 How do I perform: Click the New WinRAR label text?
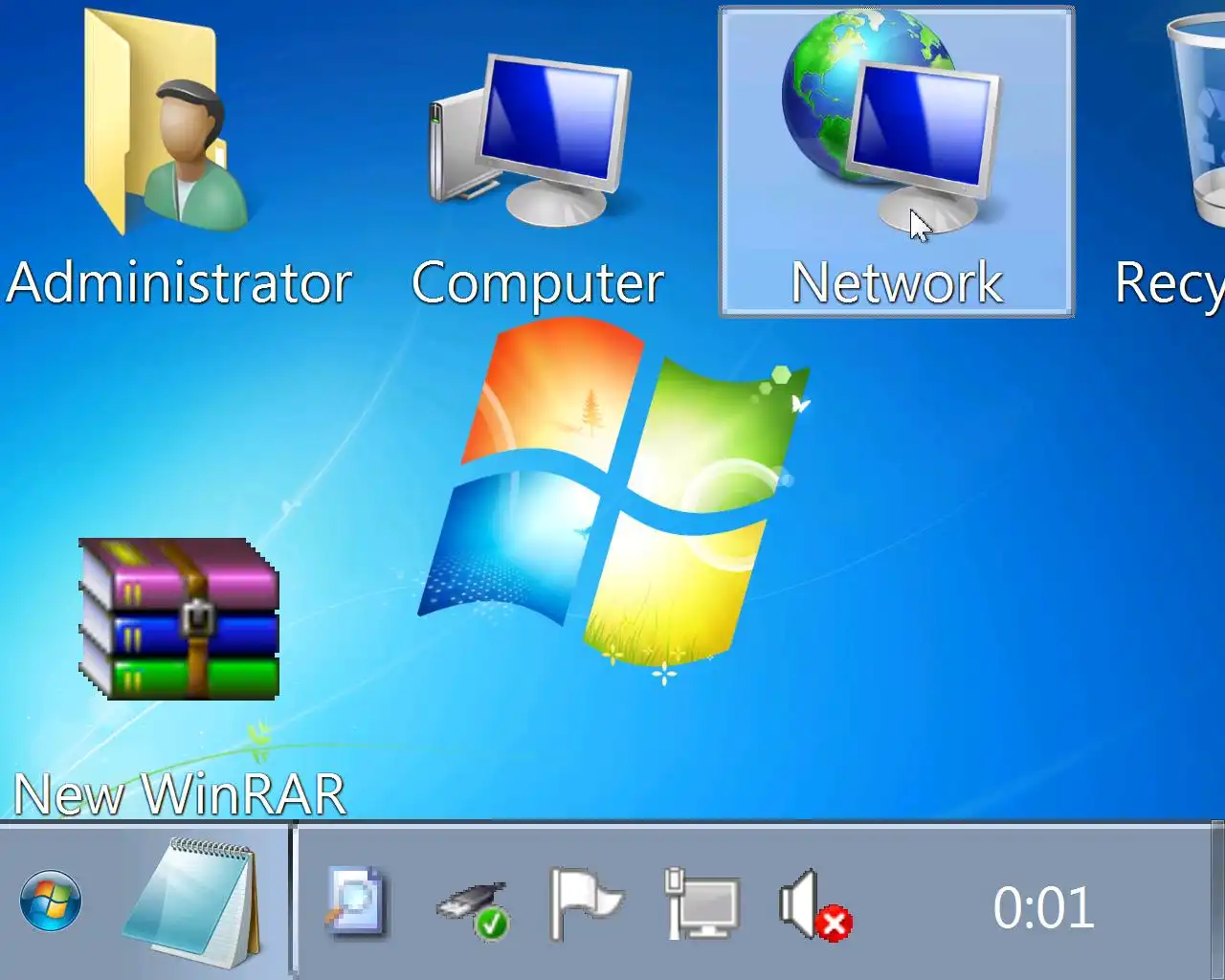(180, 794)
